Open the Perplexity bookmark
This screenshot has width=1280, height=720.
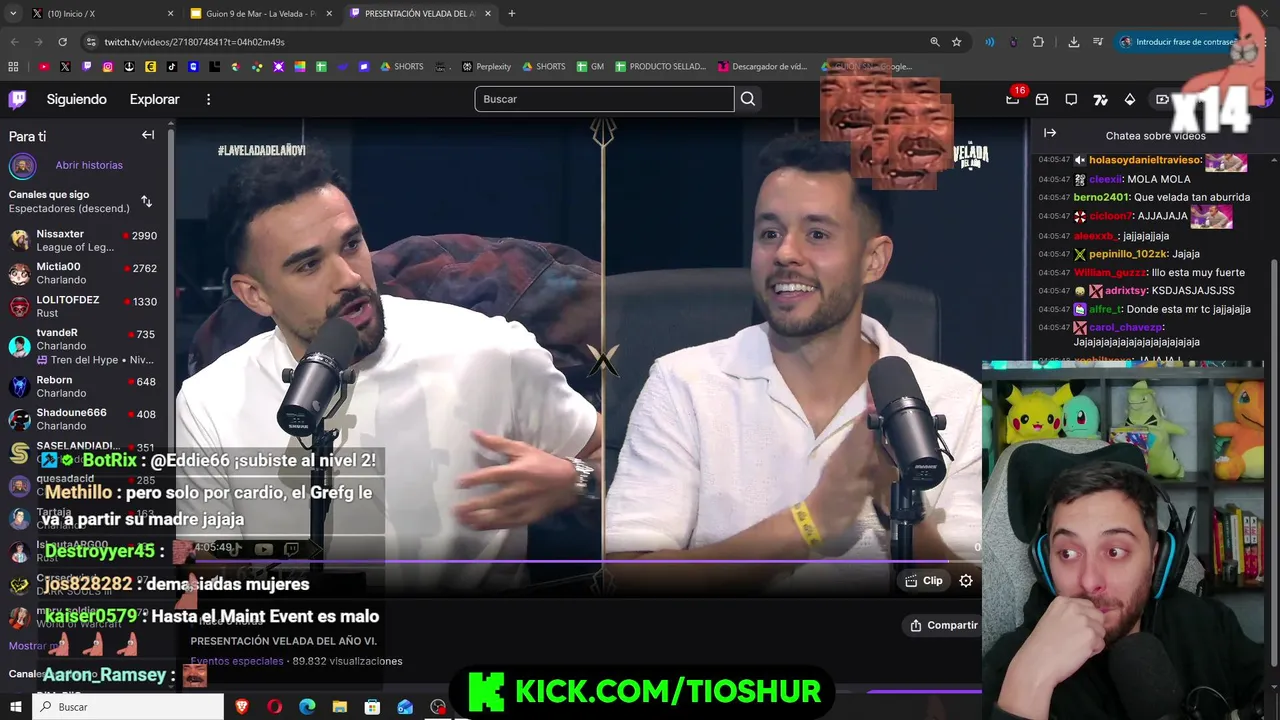(x=486, y=67)
